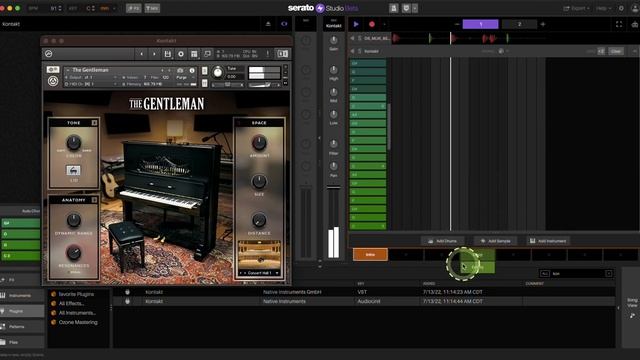
Task: Open the Patterns library tab
Action: coord(22,327)
